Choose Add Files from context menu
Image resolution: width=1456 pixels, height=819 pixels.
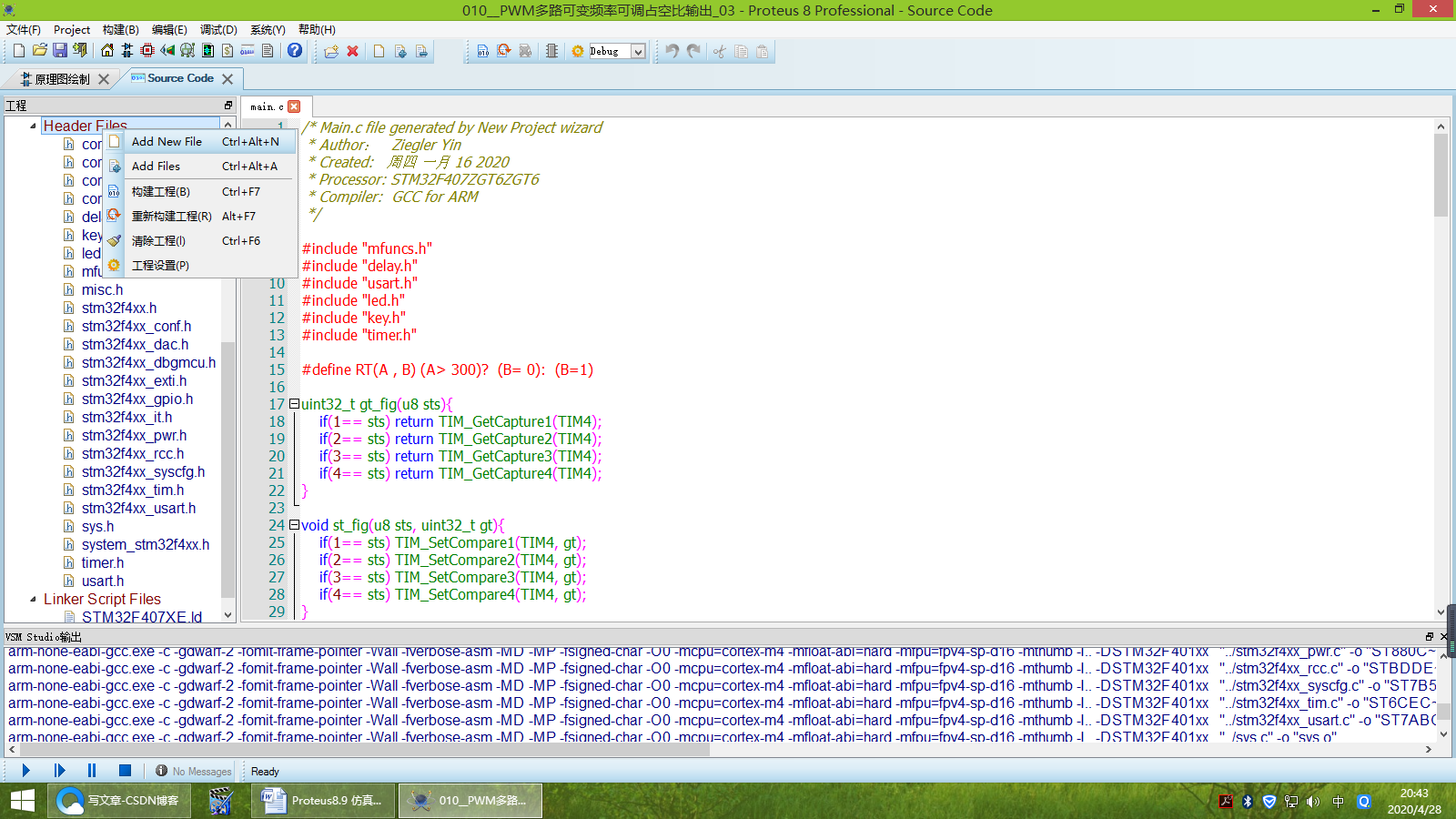click(200, 167)
